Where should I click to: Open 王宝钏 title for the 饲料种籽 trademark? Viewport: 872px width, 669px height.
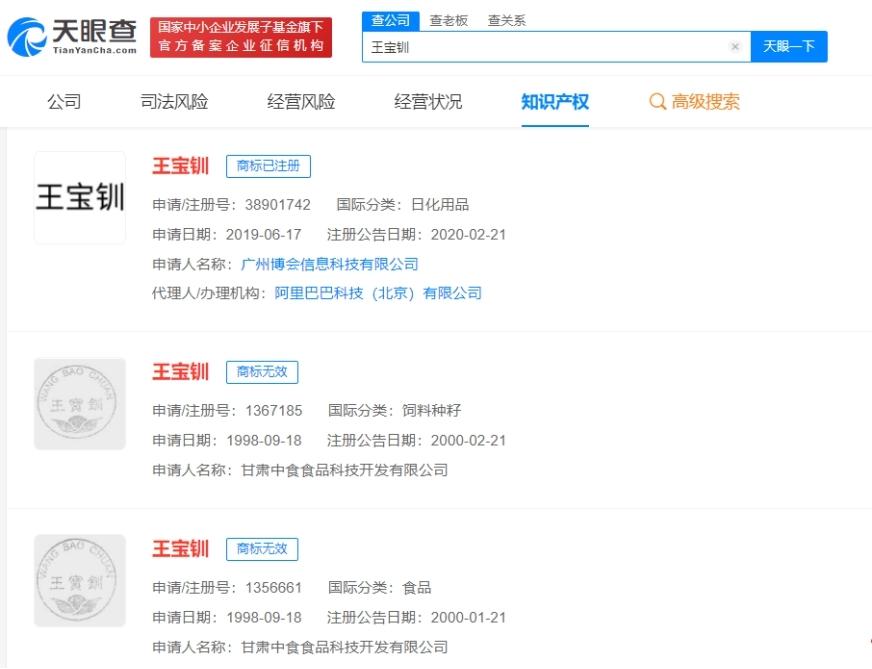pyautogui.click(x=181, y=371)
